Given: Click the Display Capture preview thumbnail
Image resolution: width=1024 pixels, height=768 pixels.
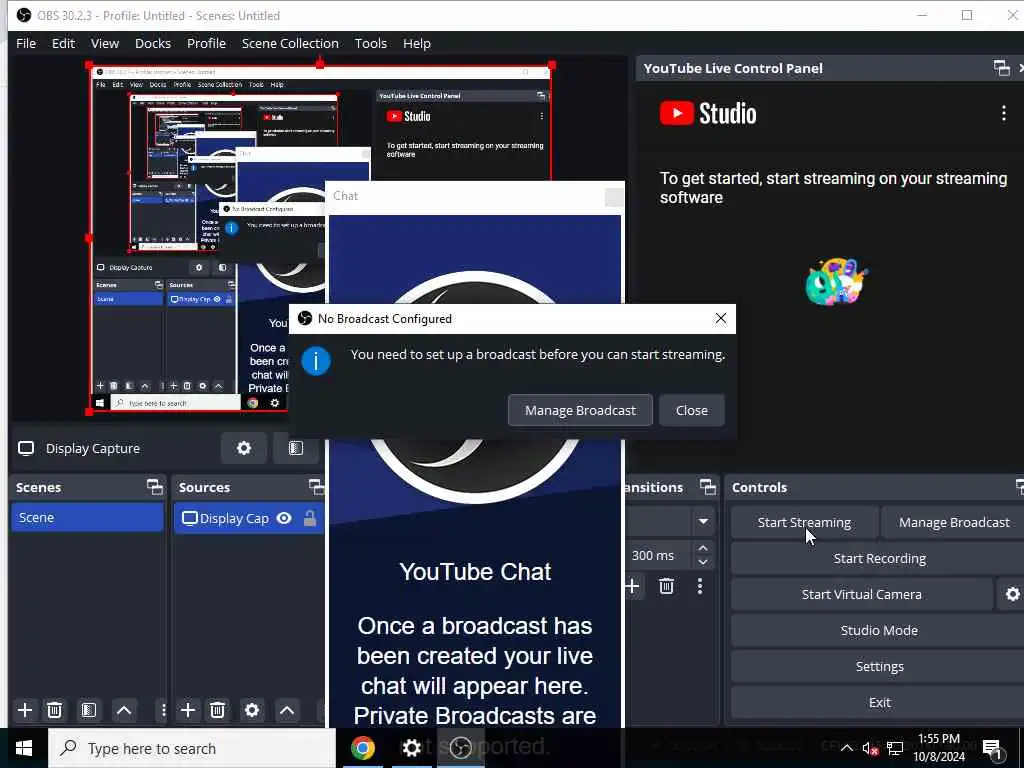Looking at the screenshot, I should [x=320, y=238].
